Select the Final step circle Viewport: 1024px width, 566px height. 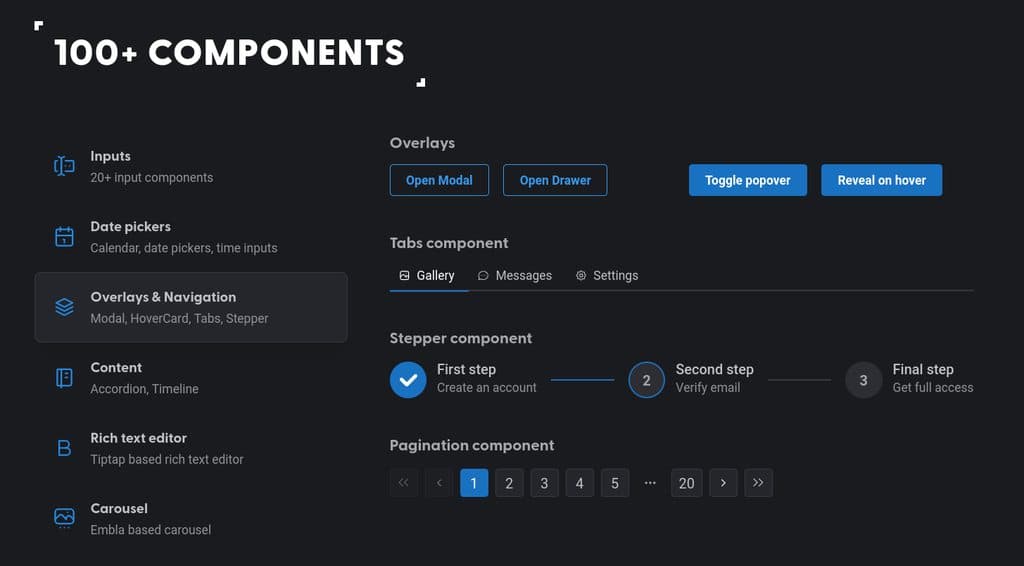[863, 380]
